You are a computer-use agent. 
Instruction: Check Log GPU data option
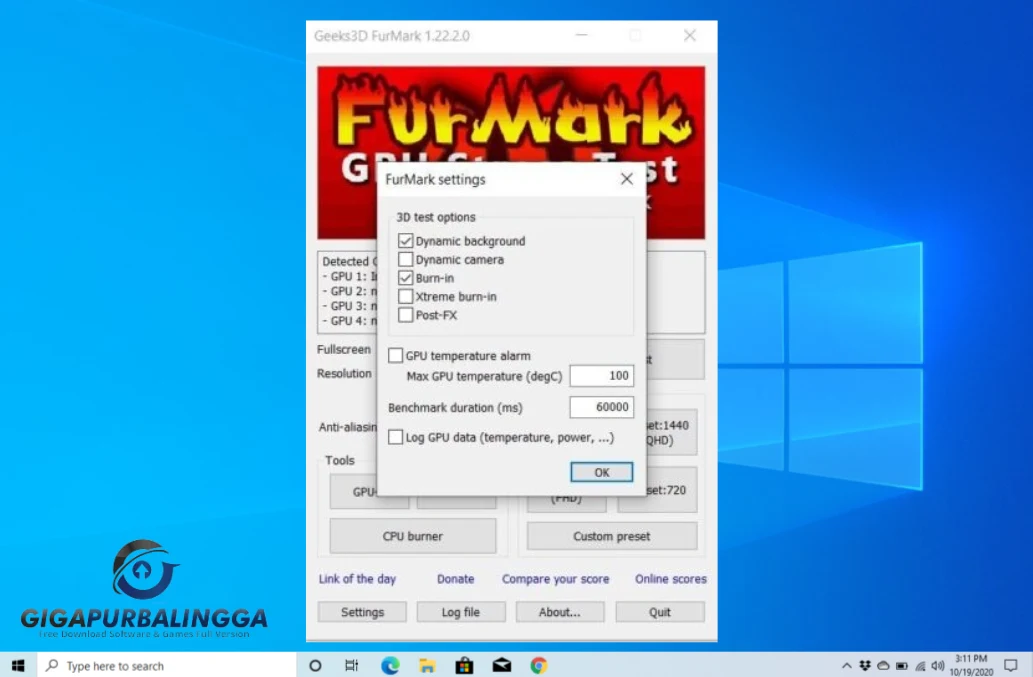point(395,437)
